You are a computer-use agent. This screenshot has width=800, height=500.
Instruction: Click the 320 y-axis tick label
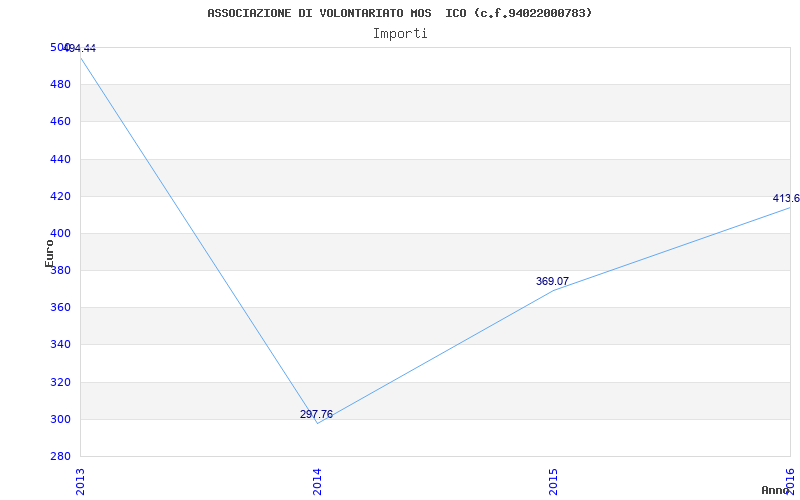tap(60, 382)
